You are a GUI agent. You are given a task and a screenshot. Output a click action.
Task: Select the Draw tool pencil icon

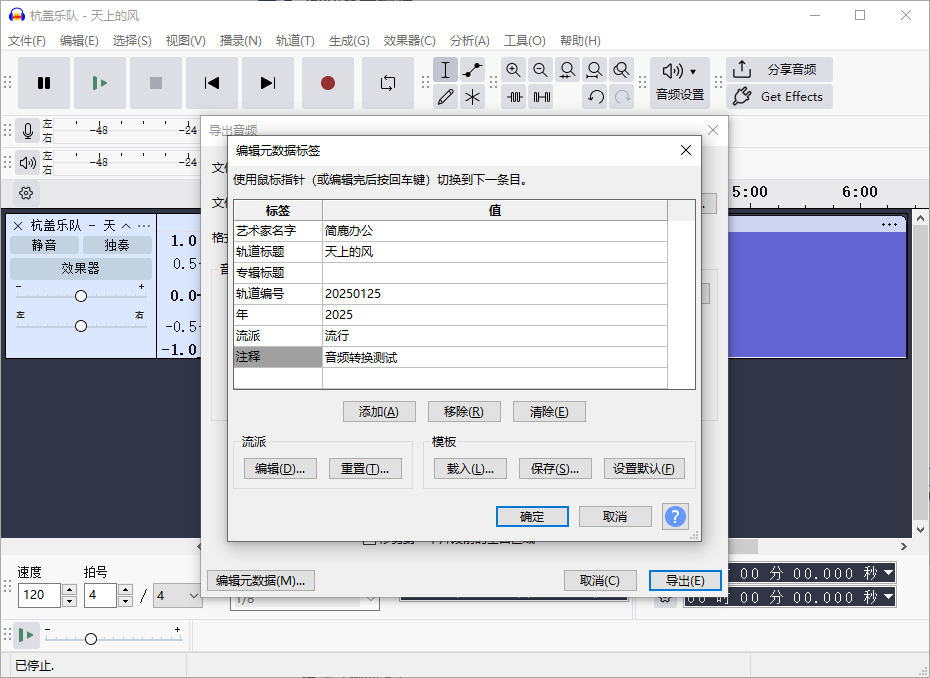click(x=445, y=97)
